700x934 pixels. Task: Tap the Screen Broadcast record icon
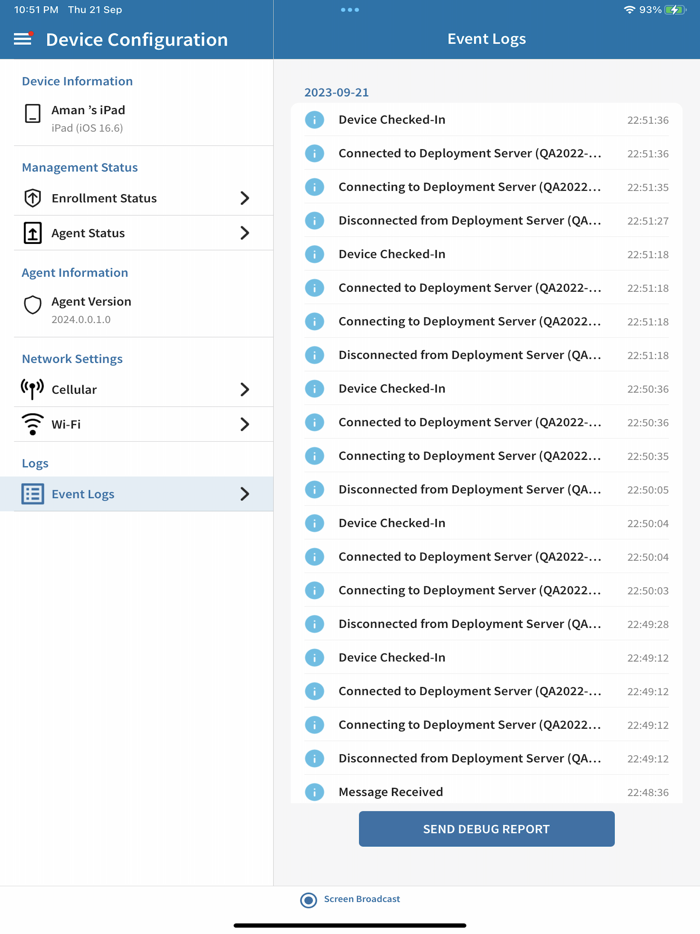pyautogui.click(x=309, y=900)
